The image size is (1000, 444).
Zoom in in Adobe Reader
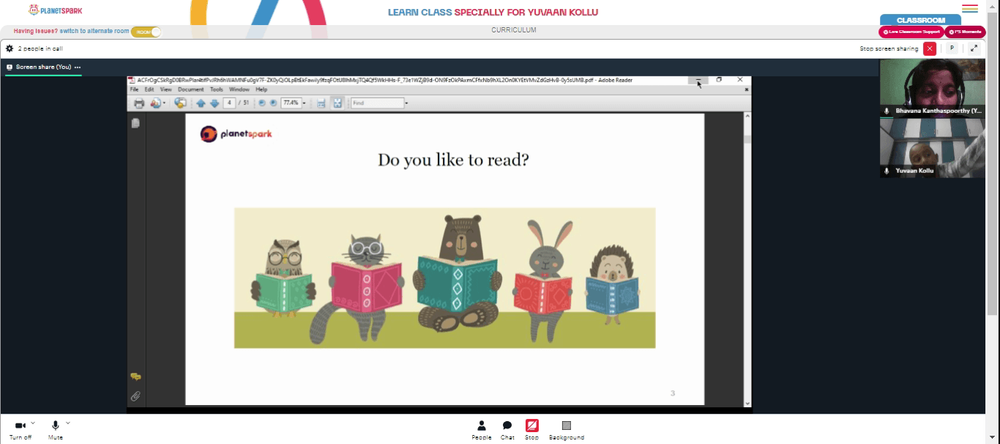click(273, 103)
